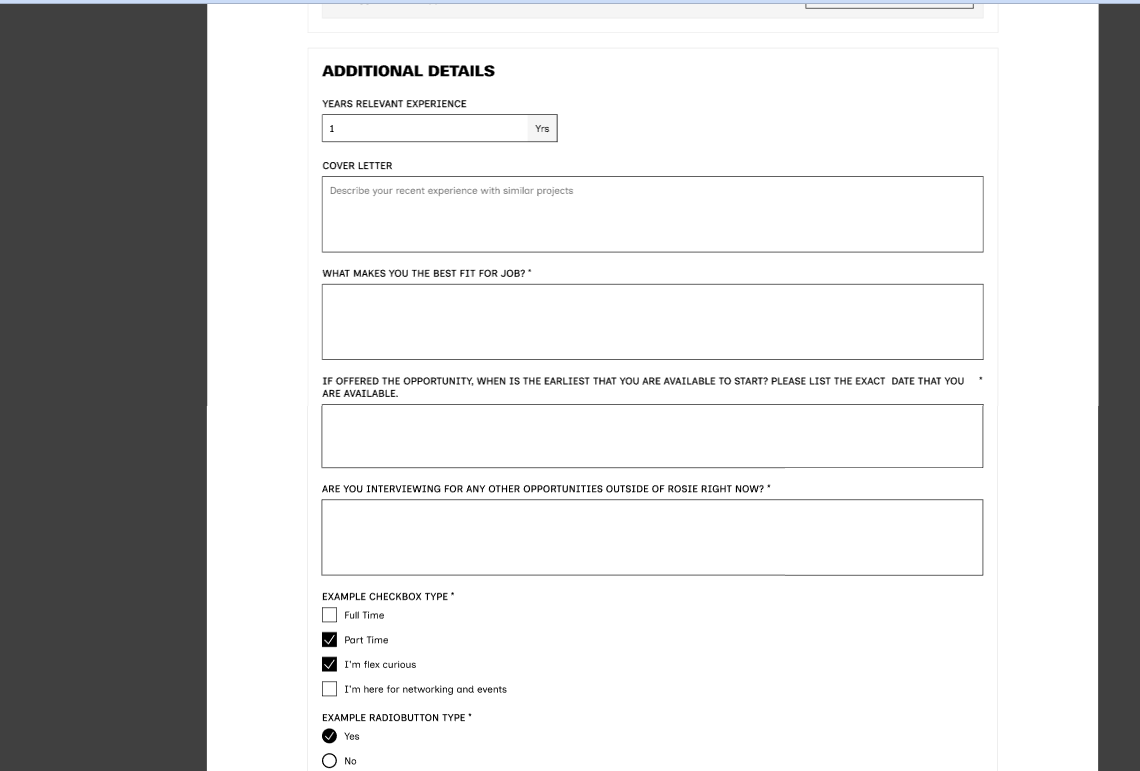Uncheck the I'm flex curious checkbox

(329, 664)
